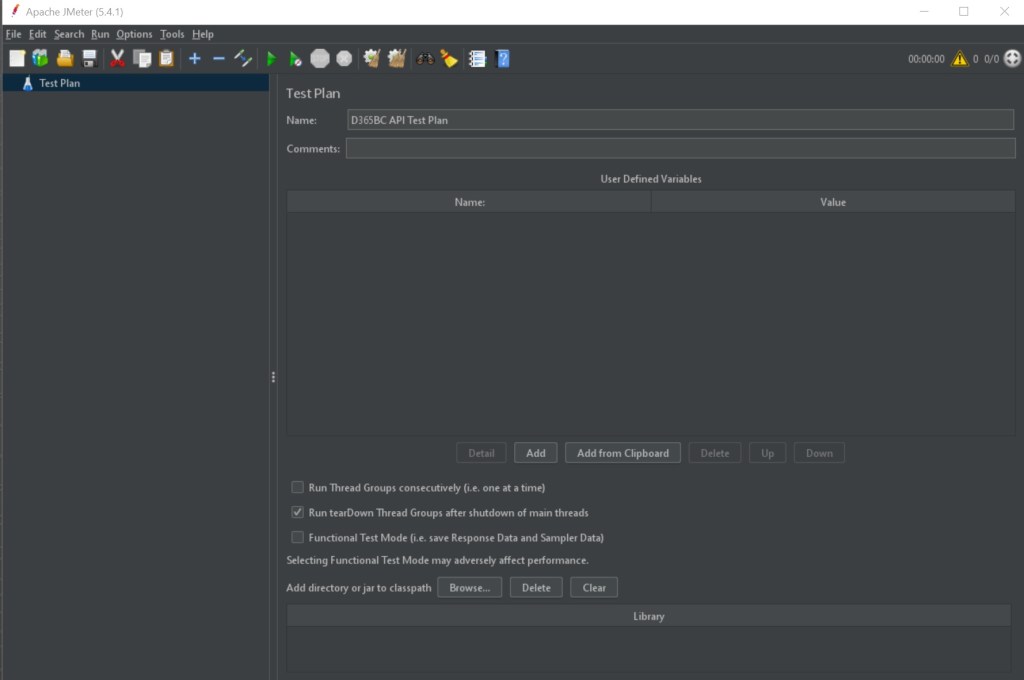Open the Templates icon in toolbar
The image size is (1024, 680).
point(40,59)
